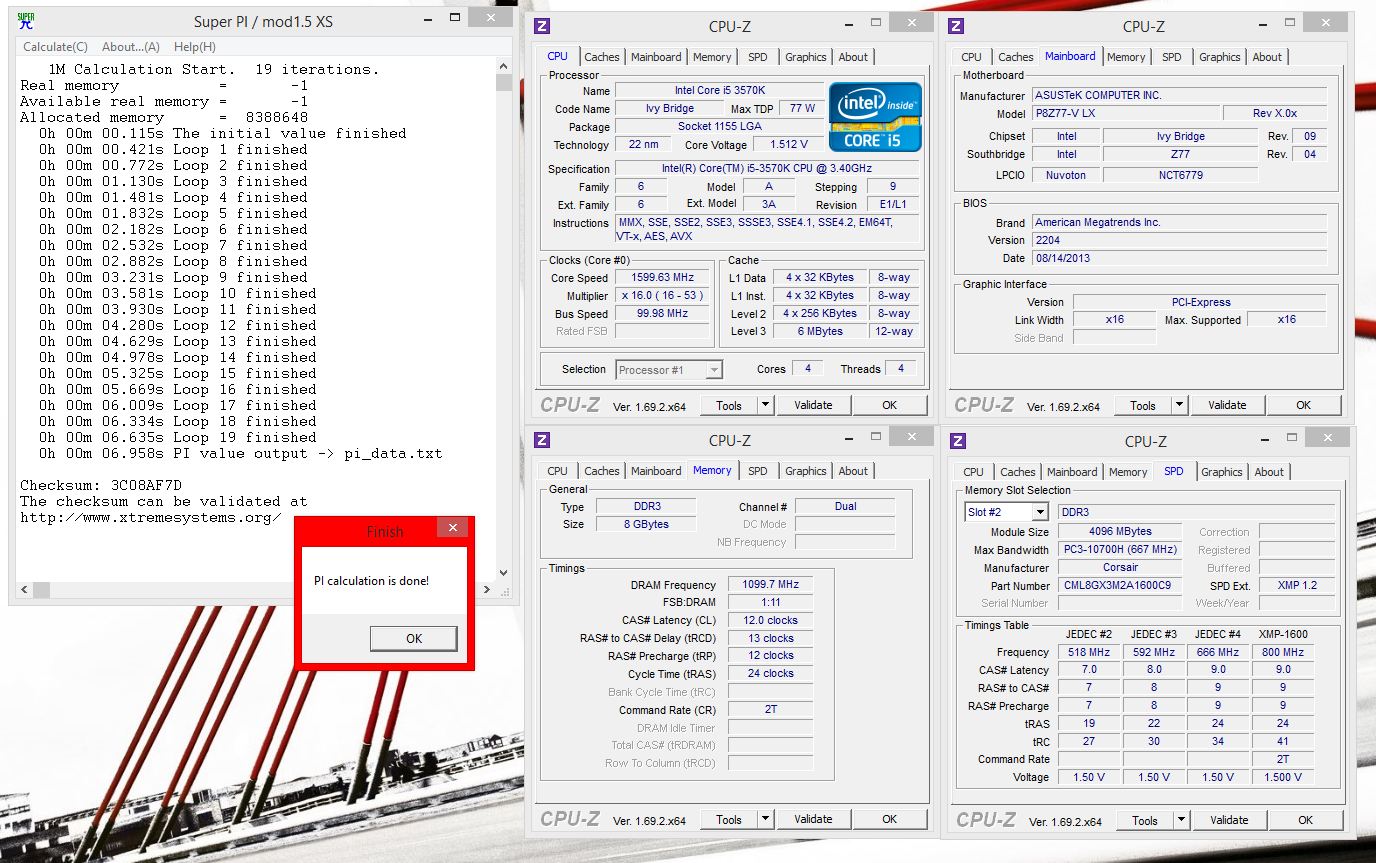Click OK in Memory window
The image size is (1376, 863).
pos(889,819)
